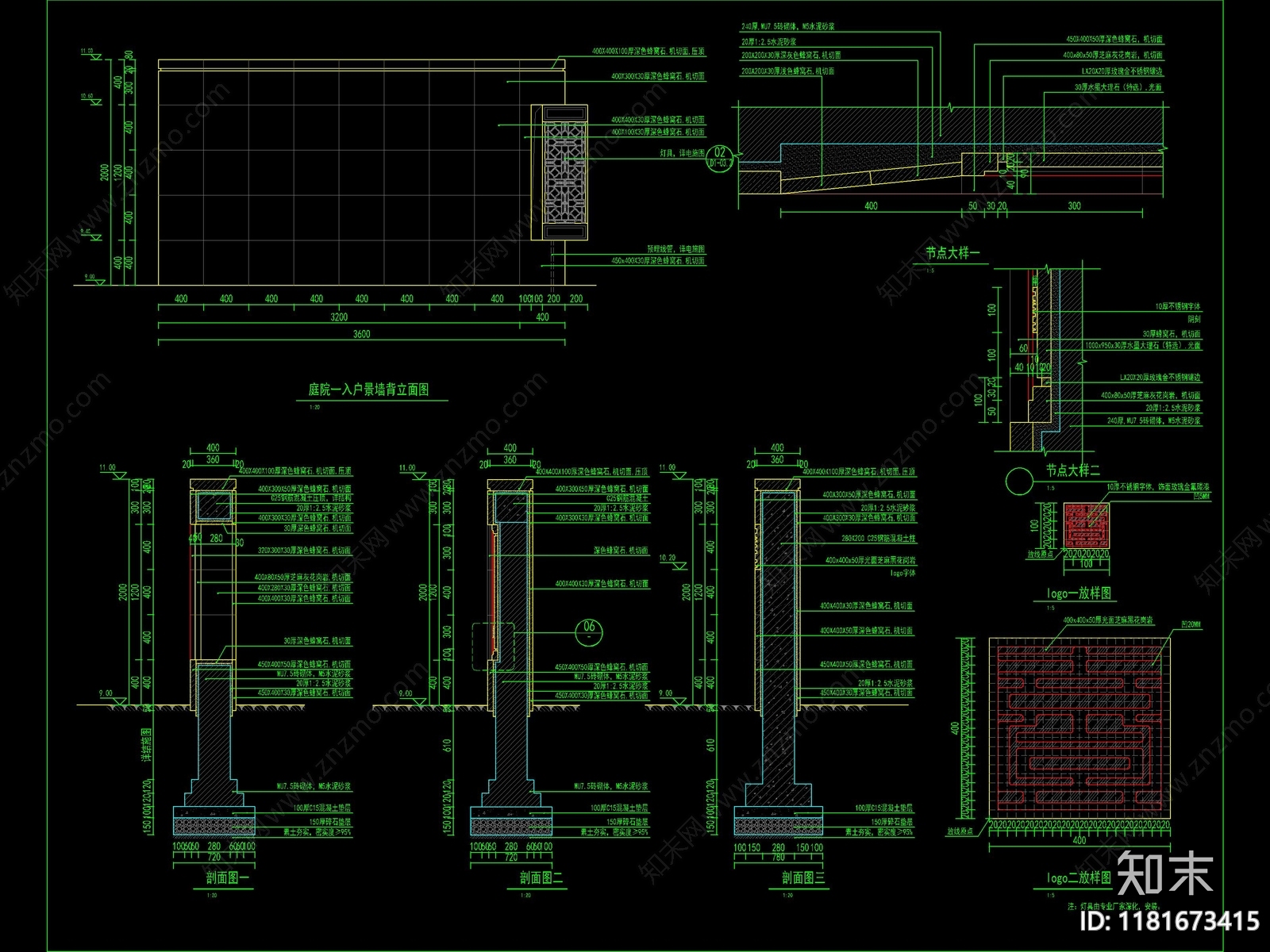The width and height of the screenshot is (1270, 952).
Task: Click 280X200 C25钢筋混凝土柱 label in 剖面图三
Action: pos(879,538)
